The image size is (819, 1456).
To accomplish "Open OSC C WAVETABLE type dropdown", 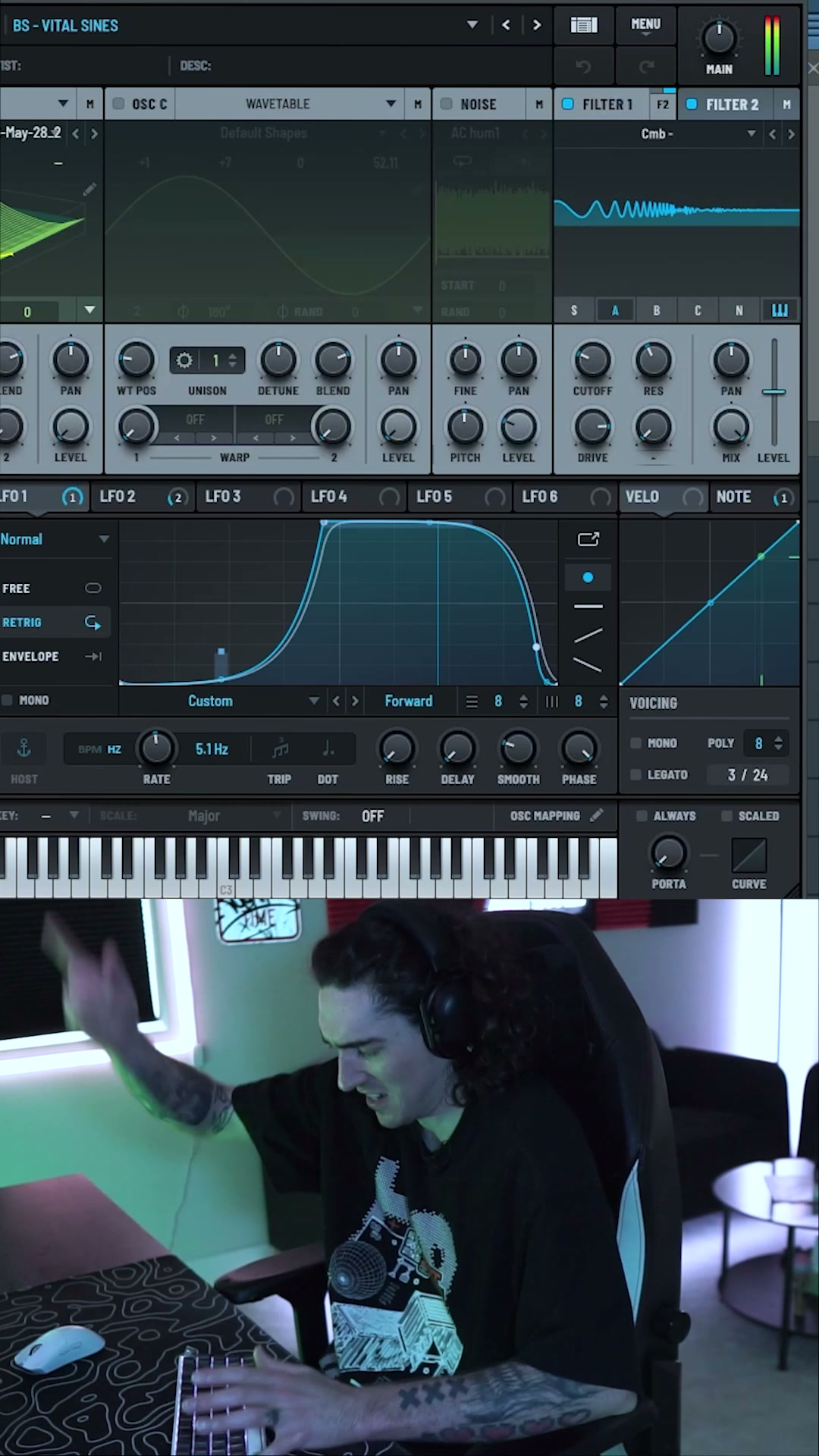I will pyautogui.click(x=391, y=104).
